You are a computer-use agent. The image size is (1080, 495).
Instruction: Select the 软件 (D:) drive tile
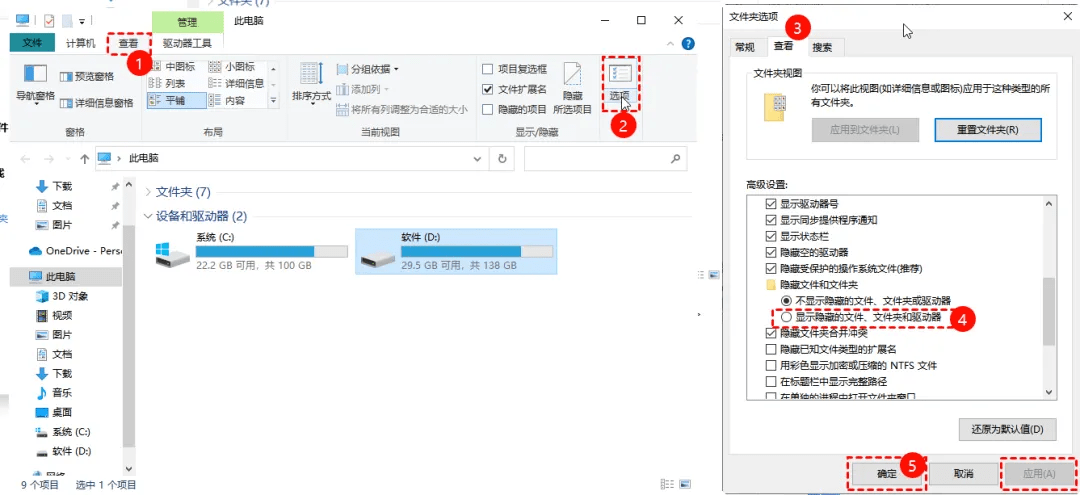tap(456, 252)
